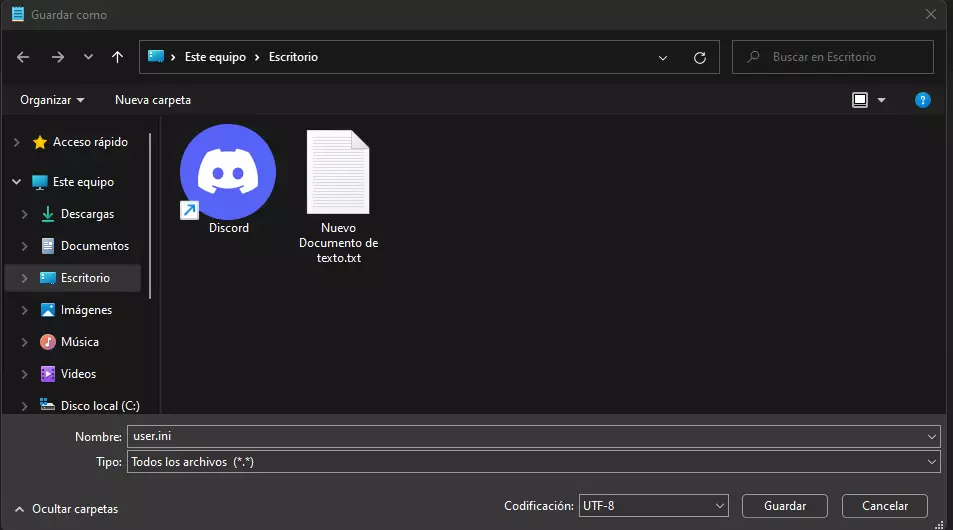This screenshot has width=953, height=530.
Task: Go forward with the right arrow
Action: [58, 57]
